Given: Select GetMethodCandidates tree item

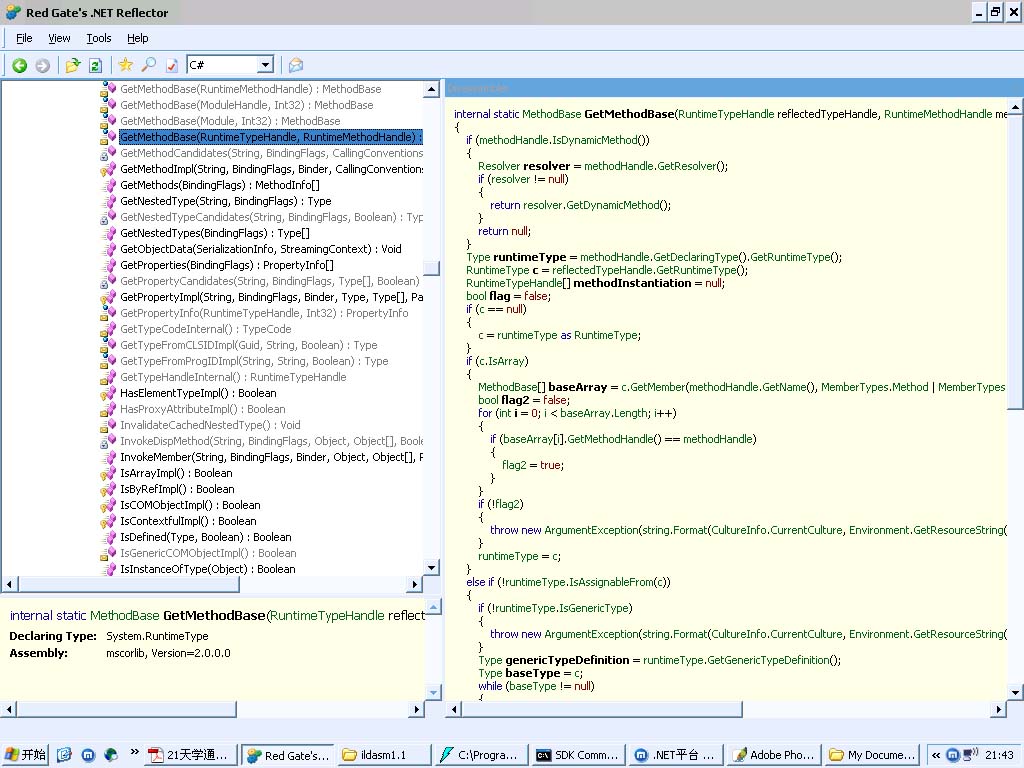Looking at the screenshot, I should pyautogui.click(x=271, y=153).
